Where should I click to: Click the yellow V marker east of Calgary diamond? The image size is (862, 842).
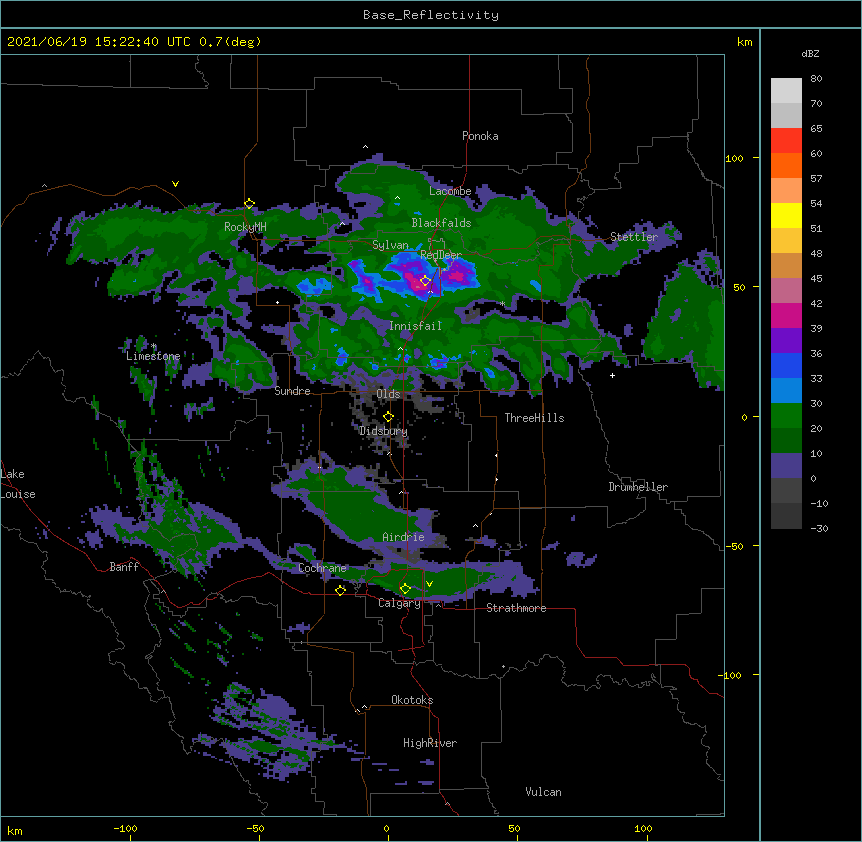coord(429,584)
